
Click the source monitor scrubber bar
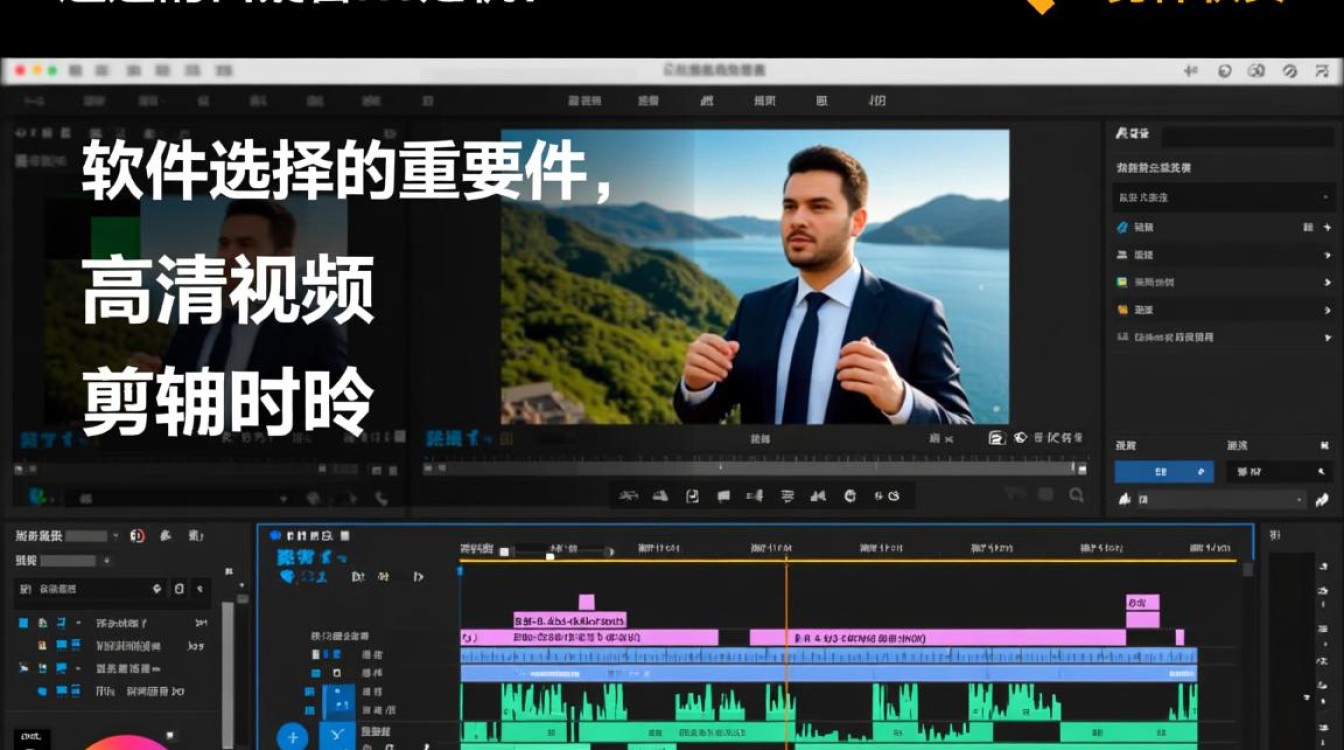pyautogui.click(x=207, y=467)
